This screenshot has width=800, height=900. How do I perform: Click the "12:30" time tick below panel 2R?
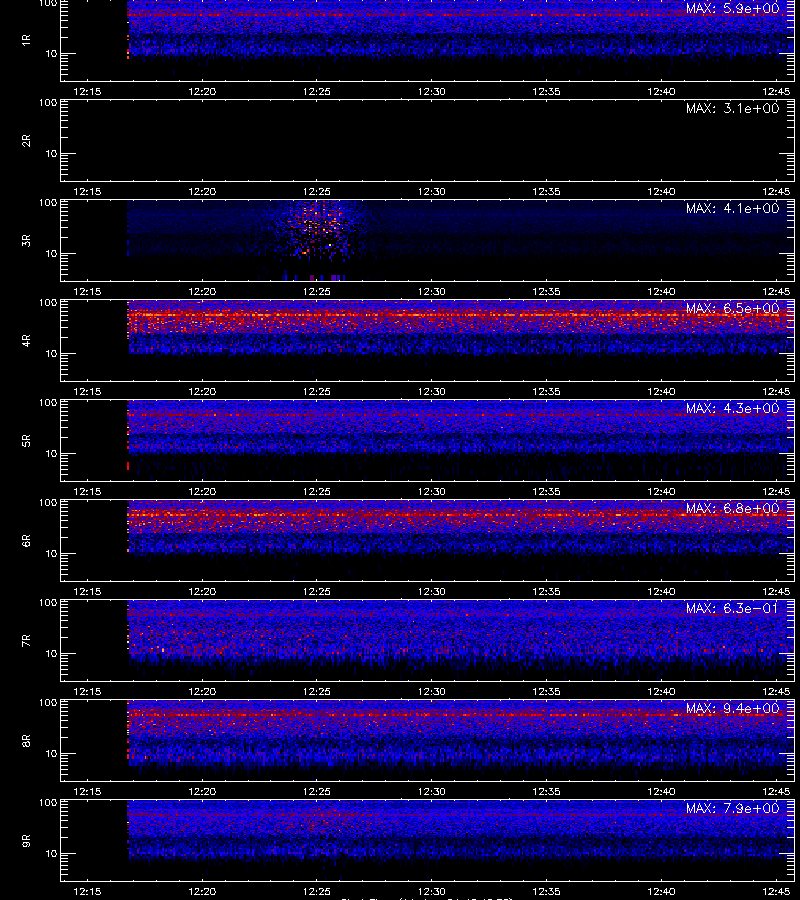tap(432, 192)
